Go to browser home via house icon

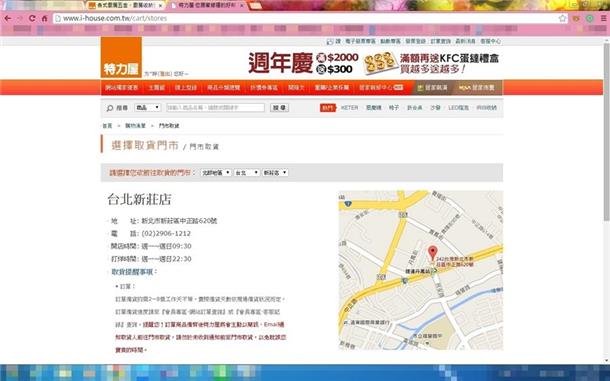pyautogui.click(x=45, y=18)
